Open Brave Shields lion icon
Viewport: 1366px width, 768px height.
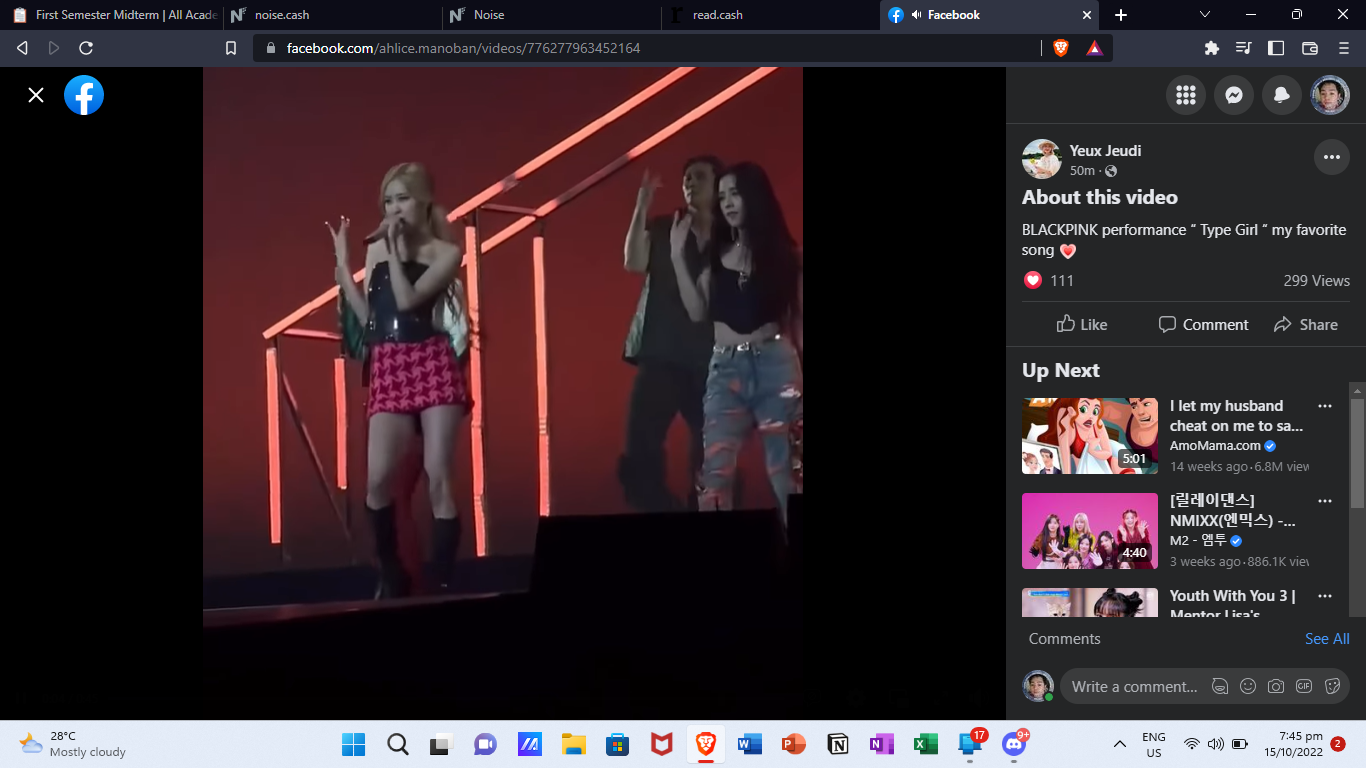pos(1061,48)
